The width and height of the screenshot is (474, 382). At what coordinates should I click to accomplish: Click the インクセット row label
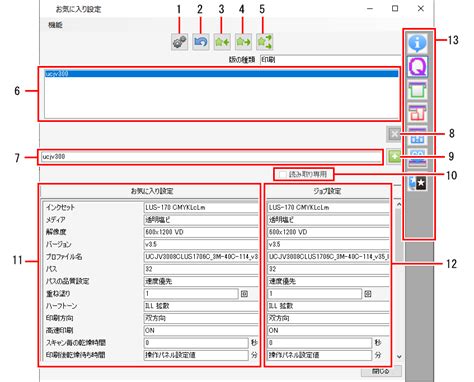(60, 207)
